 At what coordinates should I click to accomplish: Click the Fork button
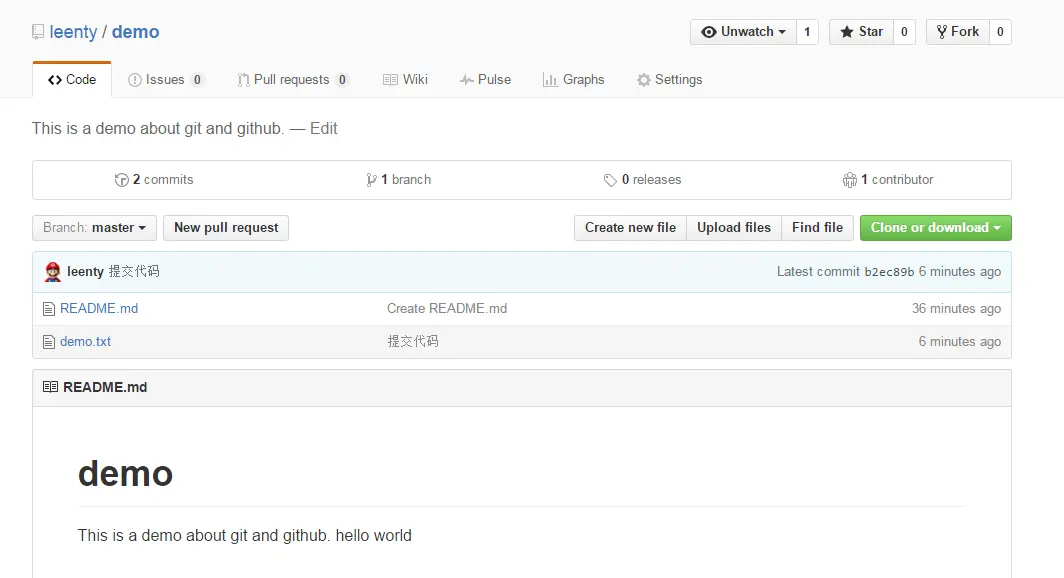(x=957, y=32)
